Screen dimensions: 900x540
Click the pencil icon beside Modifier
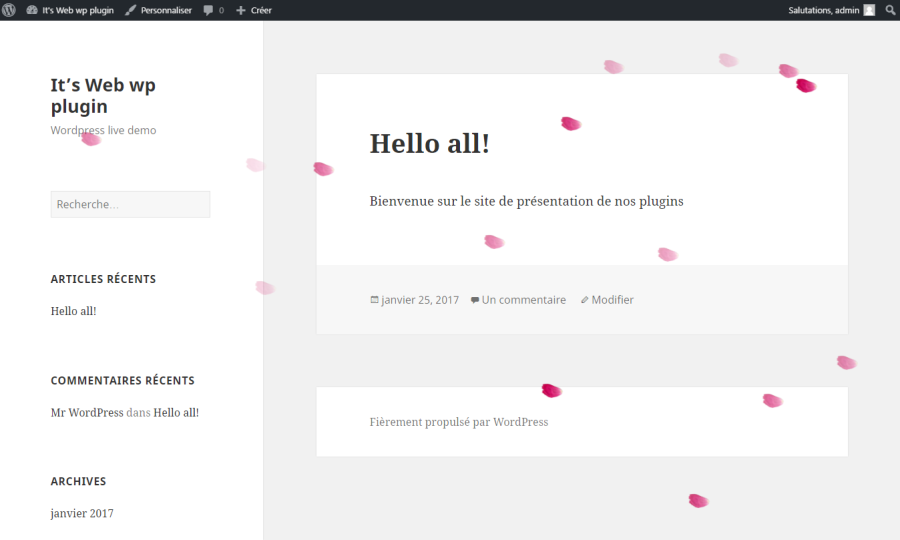click(x=584, y=300)
